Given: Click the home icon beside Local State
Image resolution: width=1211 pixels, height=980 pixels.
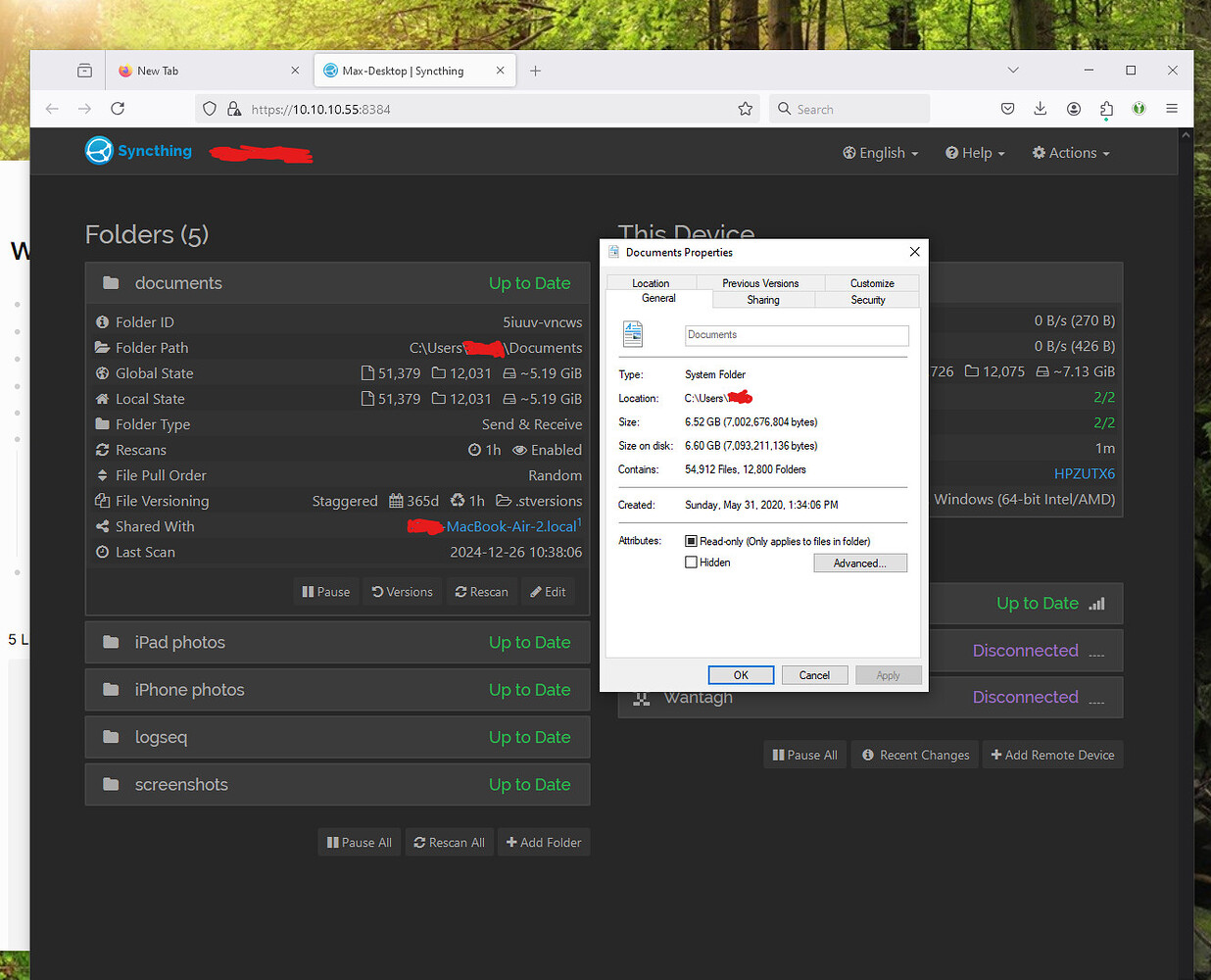Looking at the screenshot, I should click(104, 398).
